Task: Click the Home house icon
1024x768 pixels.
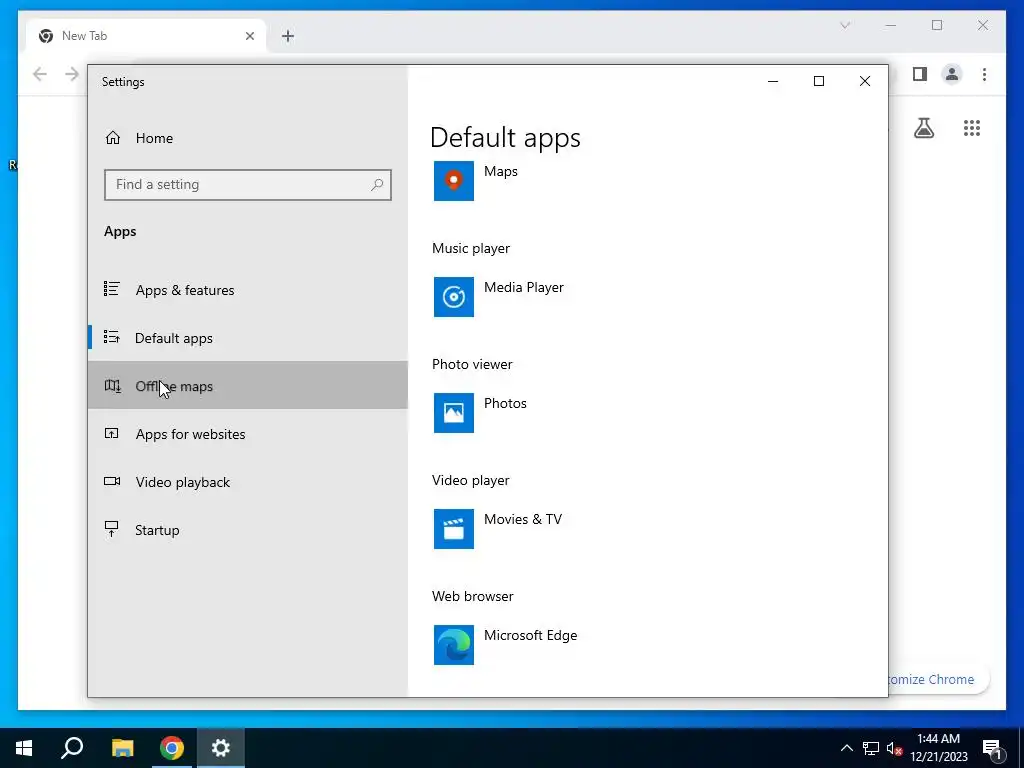Action: [x=113, y=138]
